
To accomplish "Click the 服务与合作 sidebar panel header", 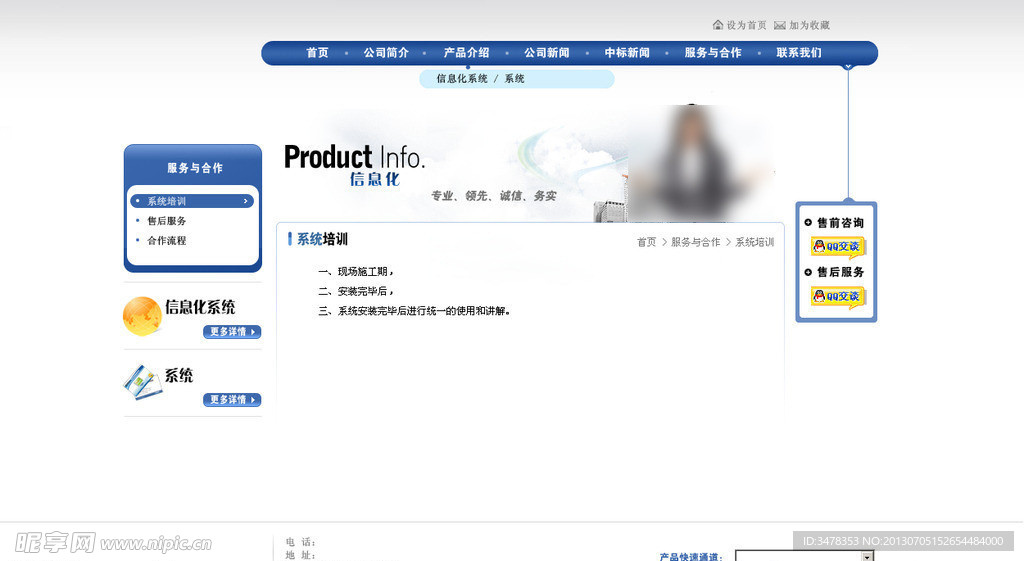I will coord(195,168).
